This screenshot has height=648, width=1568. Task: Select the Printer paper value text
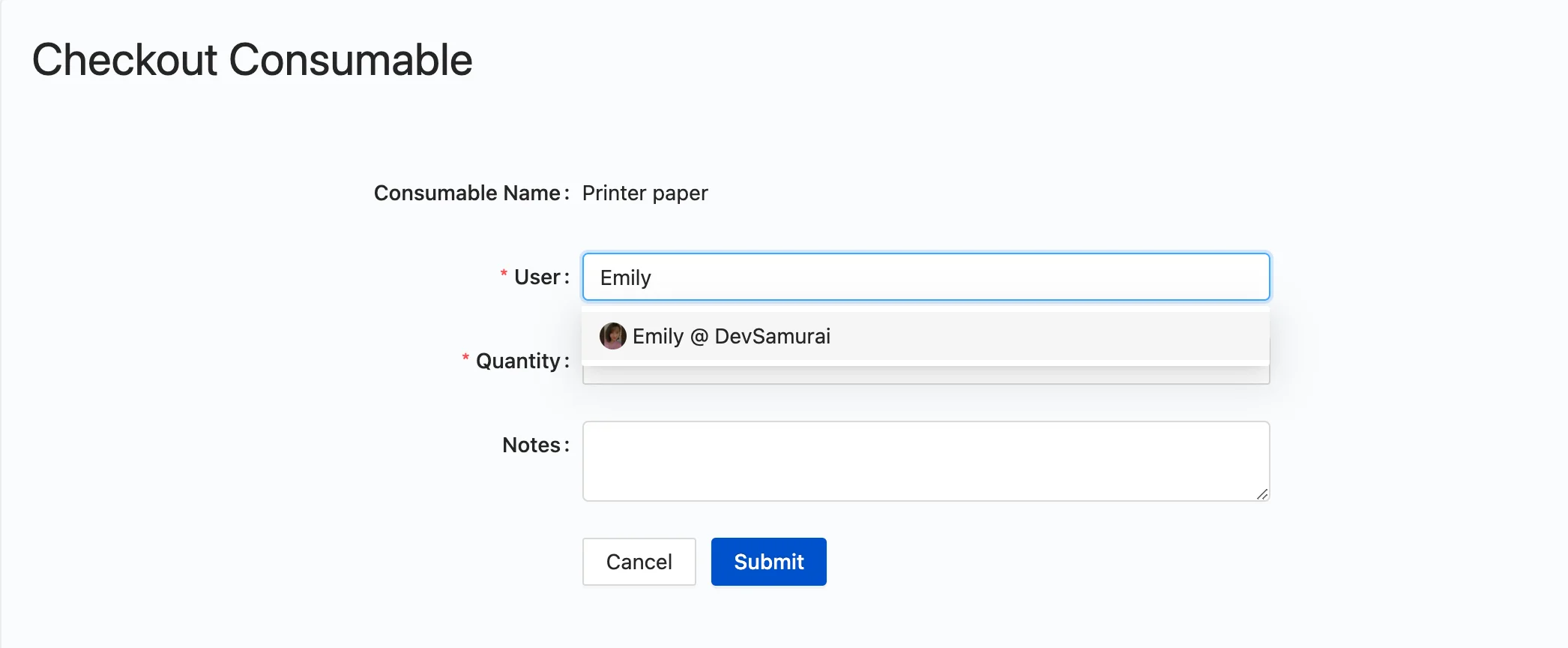645,193
